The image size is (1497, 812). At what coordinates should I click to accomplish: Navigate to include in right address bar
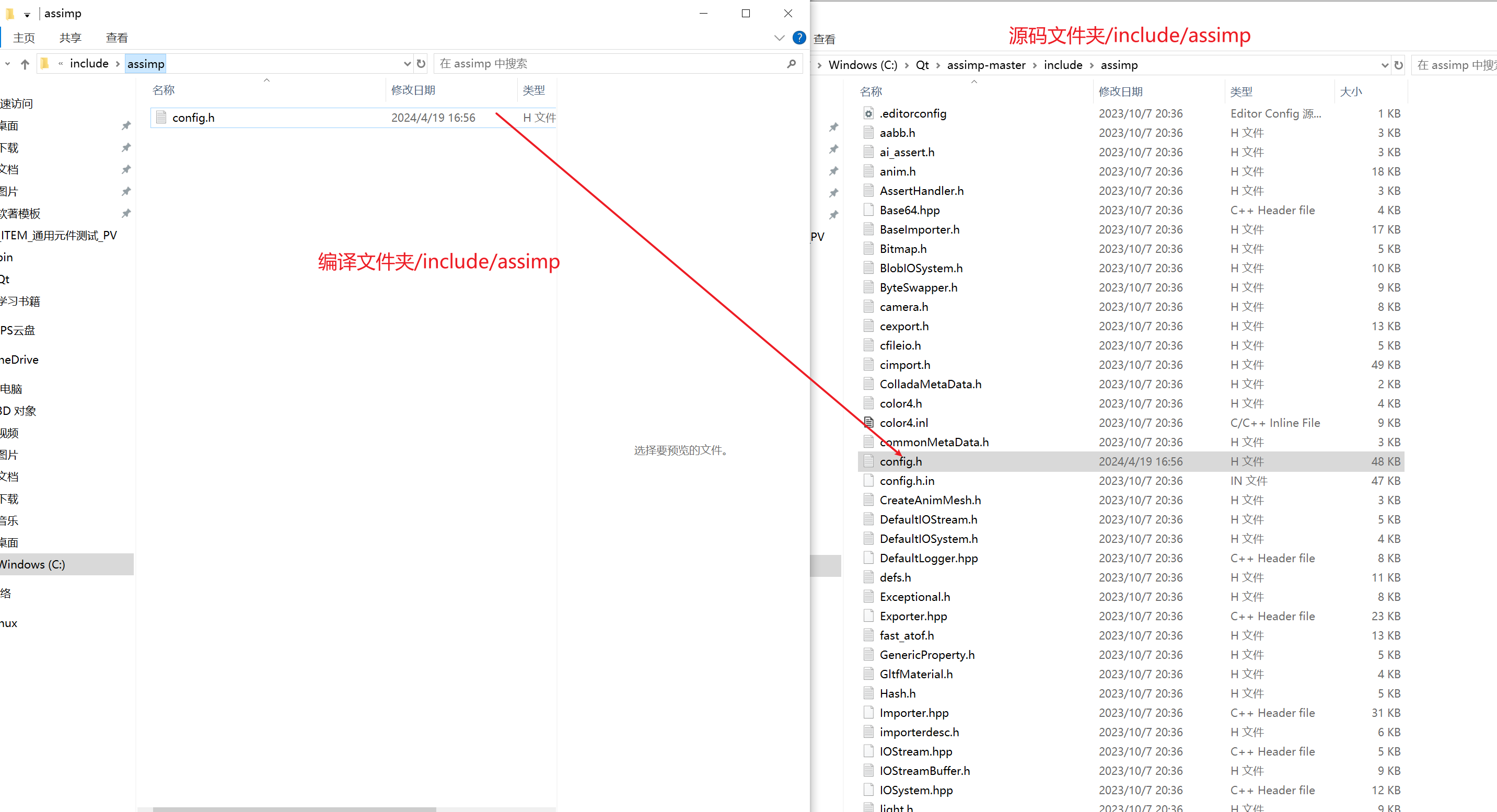coord(1063,65)
